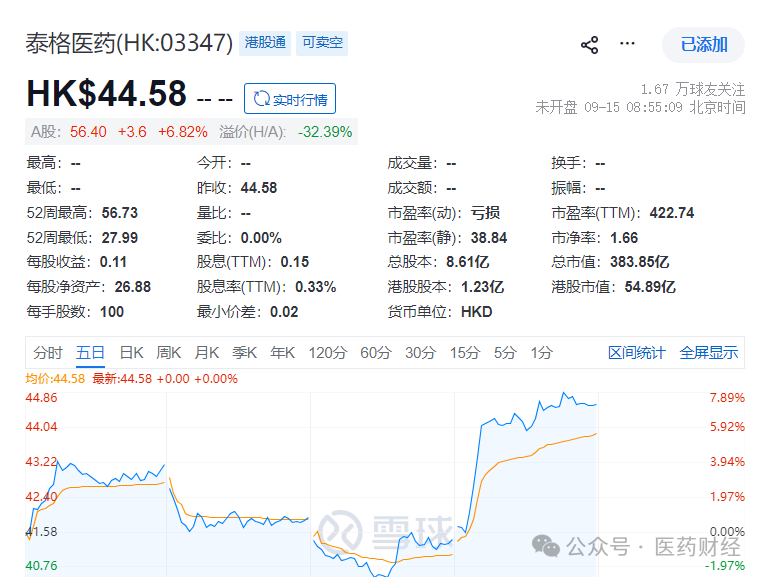This screenshot has width=765, height=577.
Task: Click the 市盈率(TTM) value 422.74
Action: tap(672, 213)
